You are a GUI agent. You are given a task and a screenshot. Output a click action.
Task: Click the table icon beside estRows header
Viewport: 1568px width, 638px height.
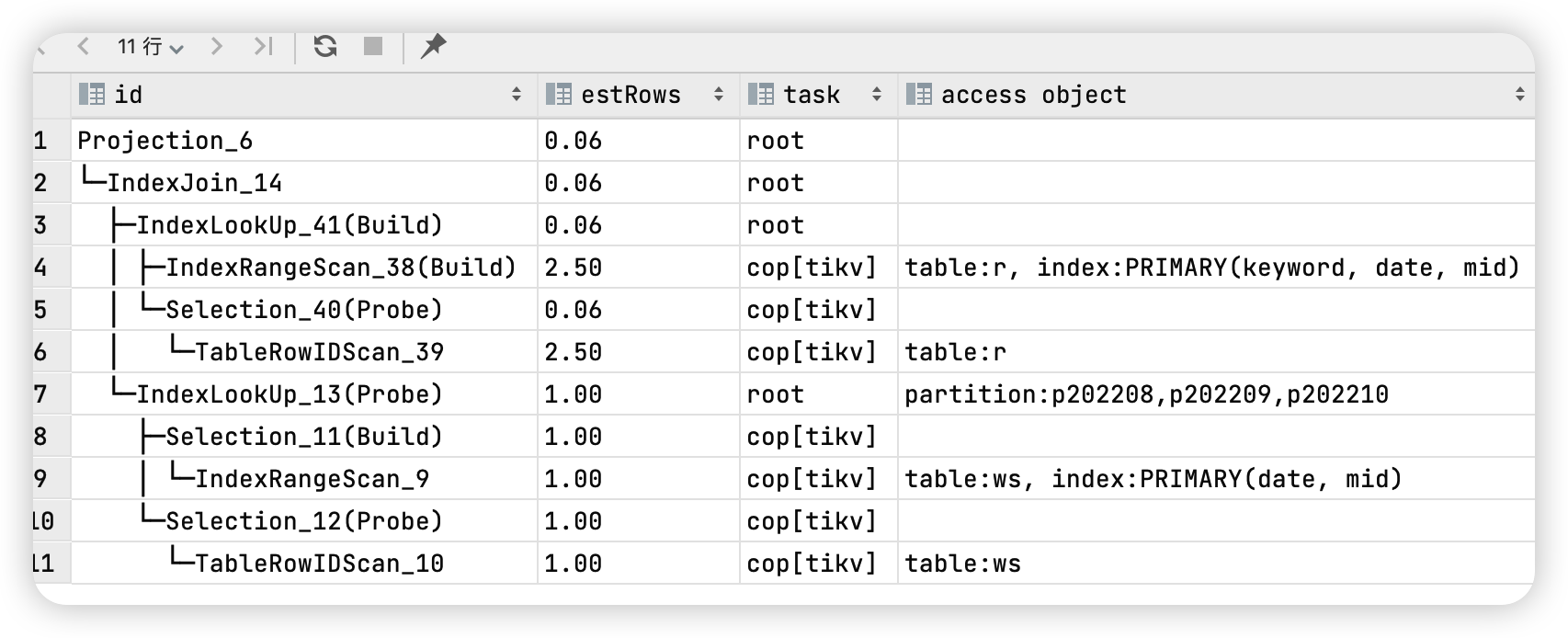[x=559, y=94]
